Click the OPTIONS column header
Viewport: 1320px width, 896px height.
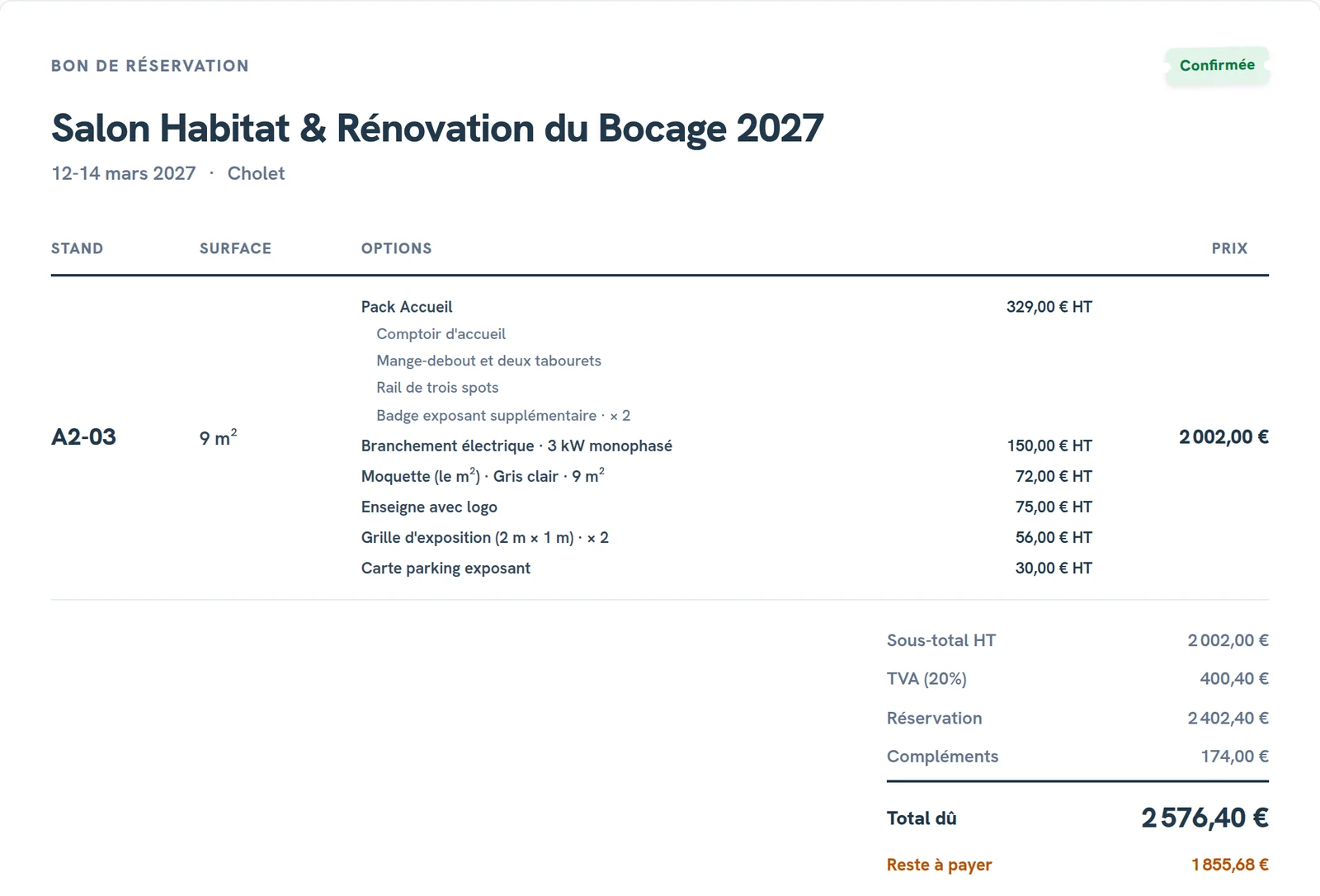pos(396,248)
